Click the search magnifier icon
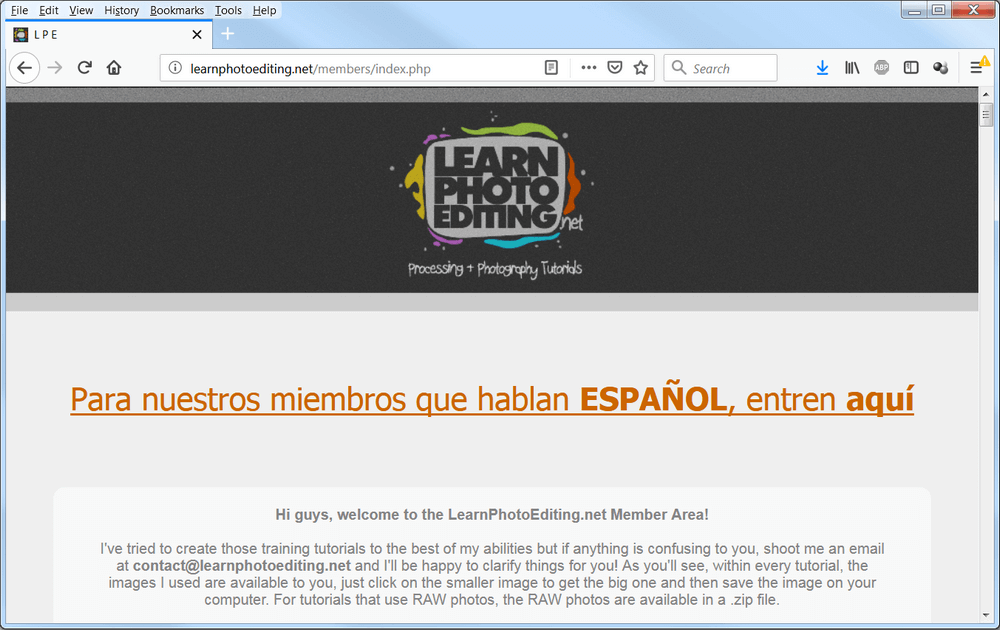Viewport: 1000px width, 630px height. point(679,68)
